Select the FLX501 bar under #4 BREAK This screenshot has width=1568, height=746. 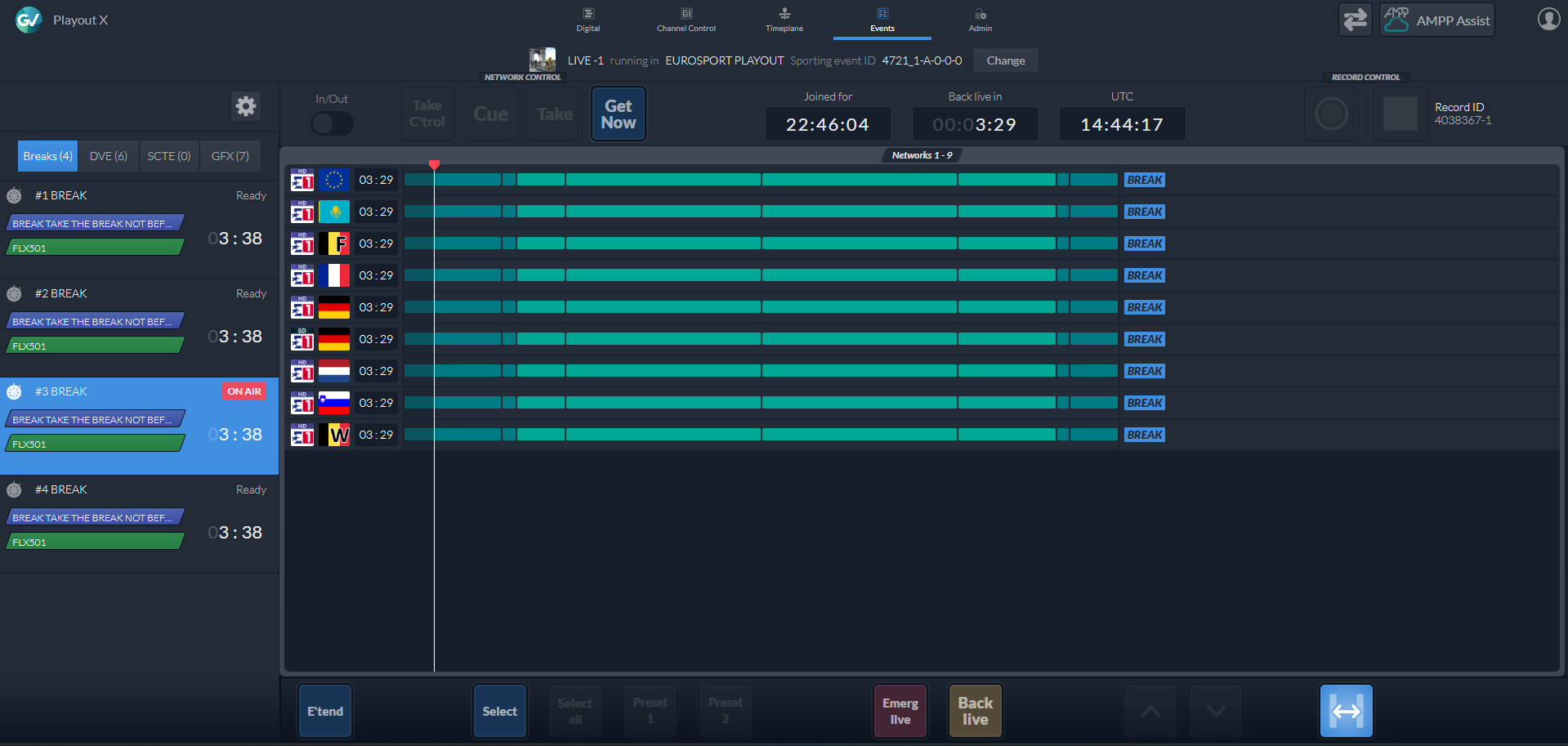[x=96, y=542]
